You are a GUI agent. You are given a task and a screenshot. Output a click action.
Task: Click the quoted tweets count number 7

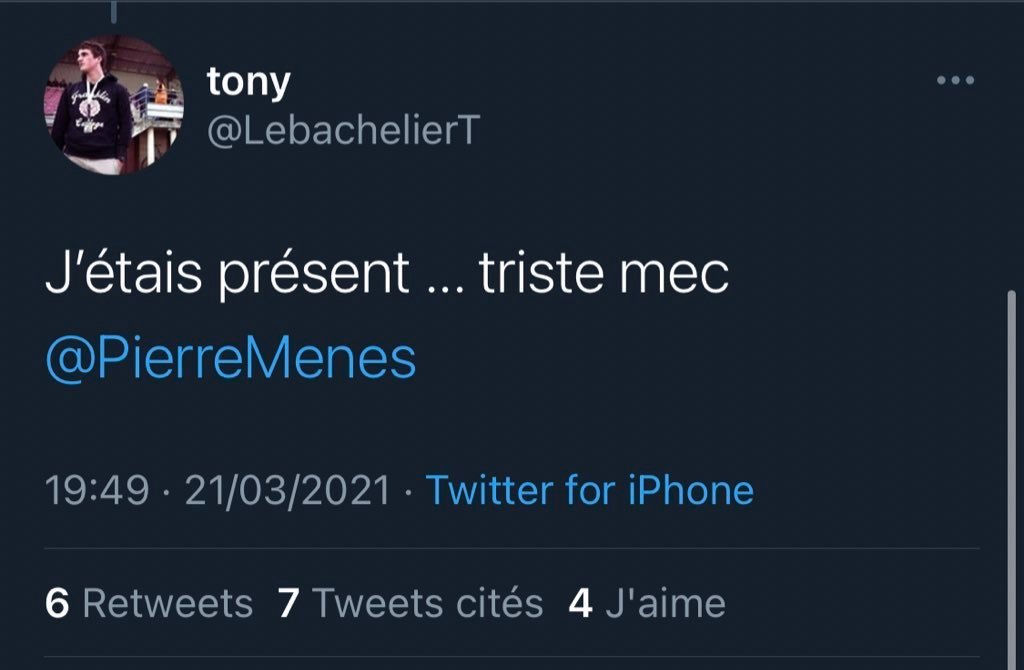click(289, 604)
